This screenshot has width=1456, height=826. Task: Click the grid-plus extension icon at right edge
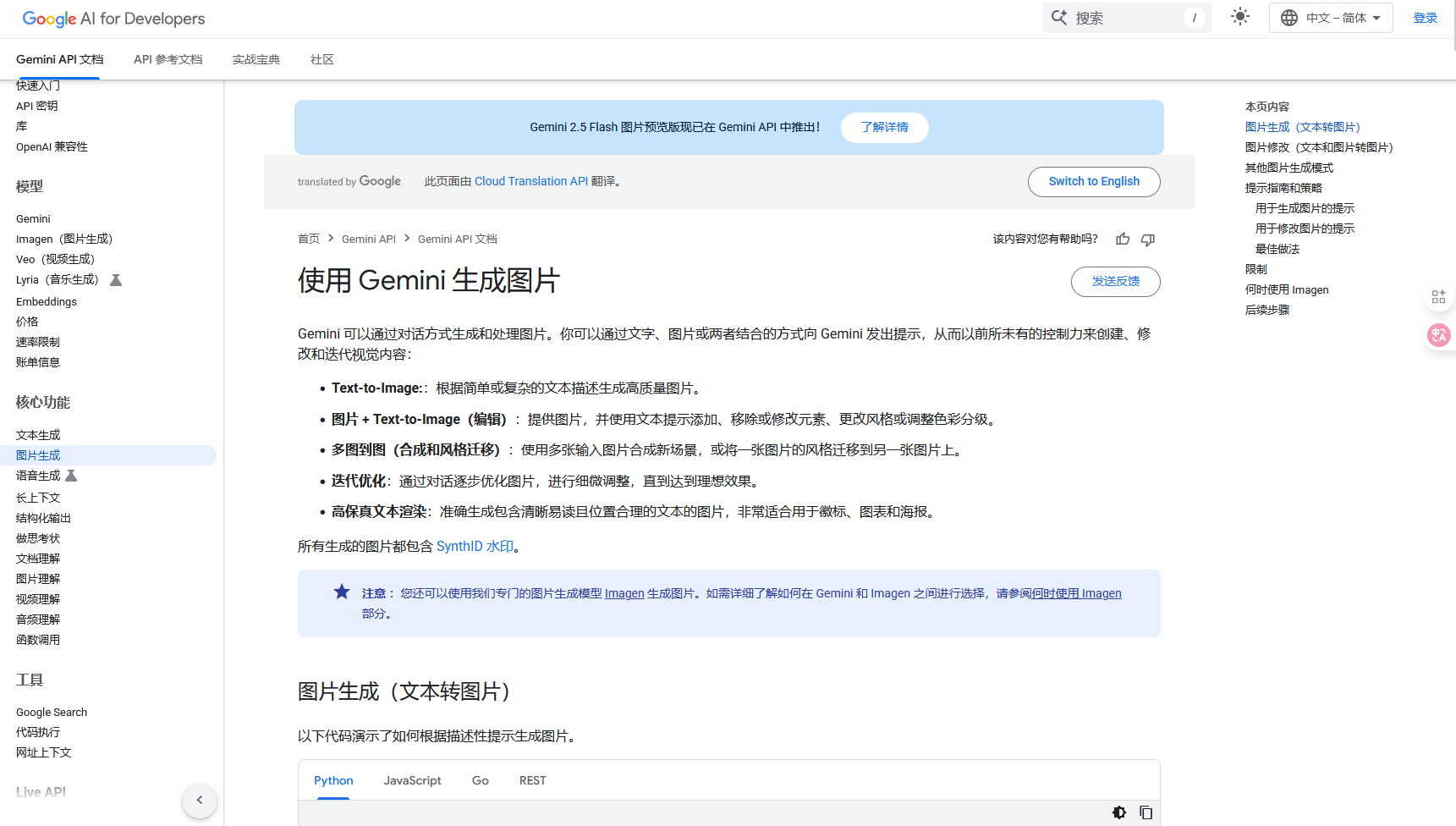(1438, 296)
